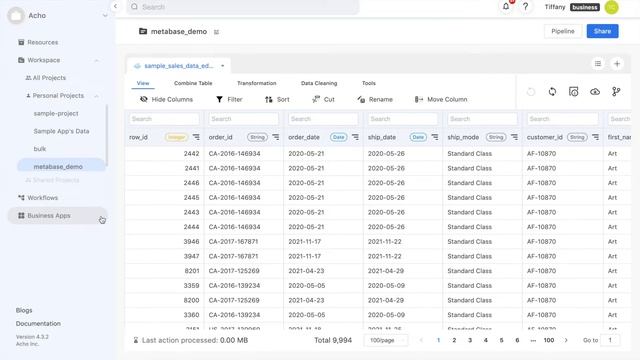Expand the Acho workspace dropdown

click(104, 16)
